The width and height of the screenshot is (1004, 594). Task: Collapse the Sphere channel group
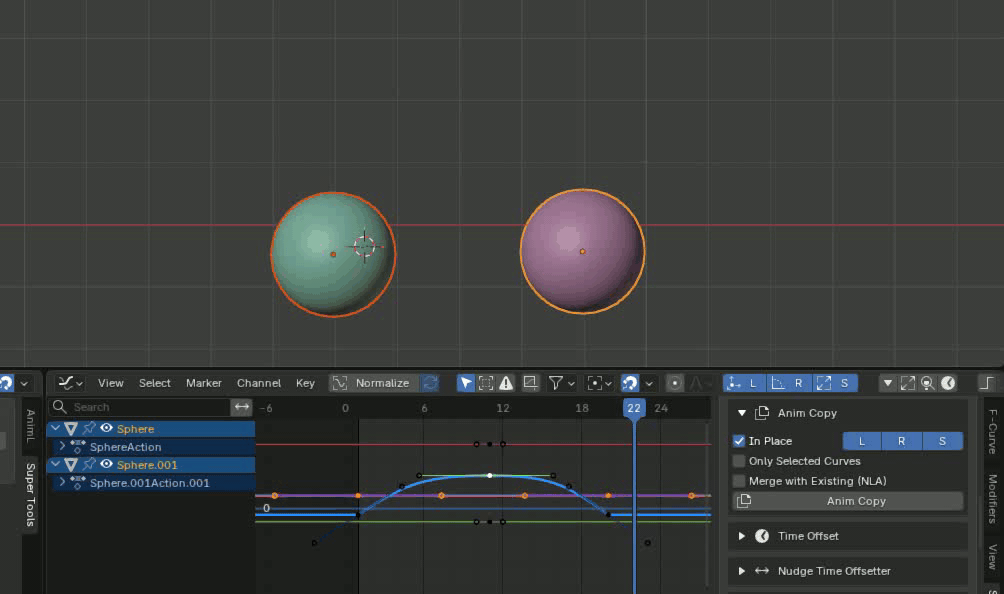[56, 428]
